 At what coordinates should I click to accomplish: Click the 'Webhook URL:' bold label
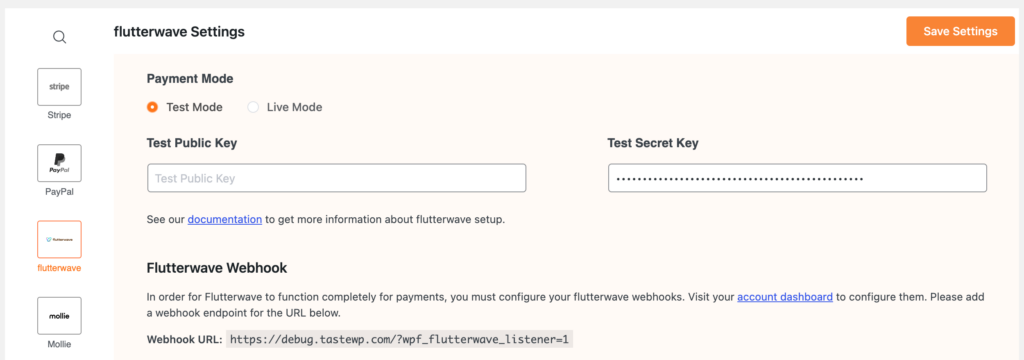(x=185, y=340)
